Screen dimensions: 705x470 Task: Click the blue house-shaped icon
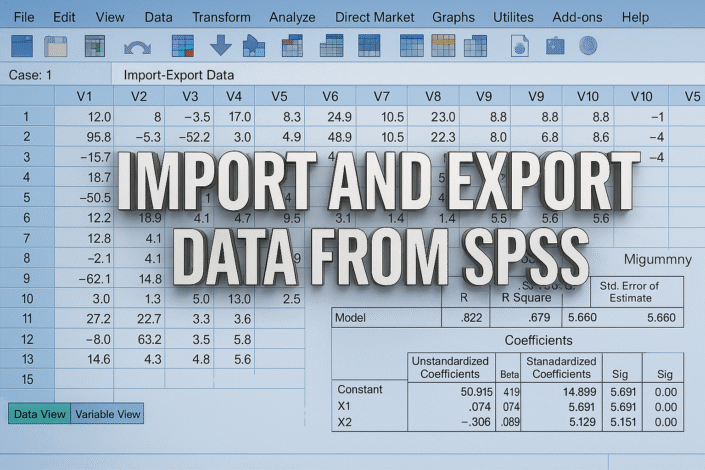pyautogui.click(x=254, y=46)
